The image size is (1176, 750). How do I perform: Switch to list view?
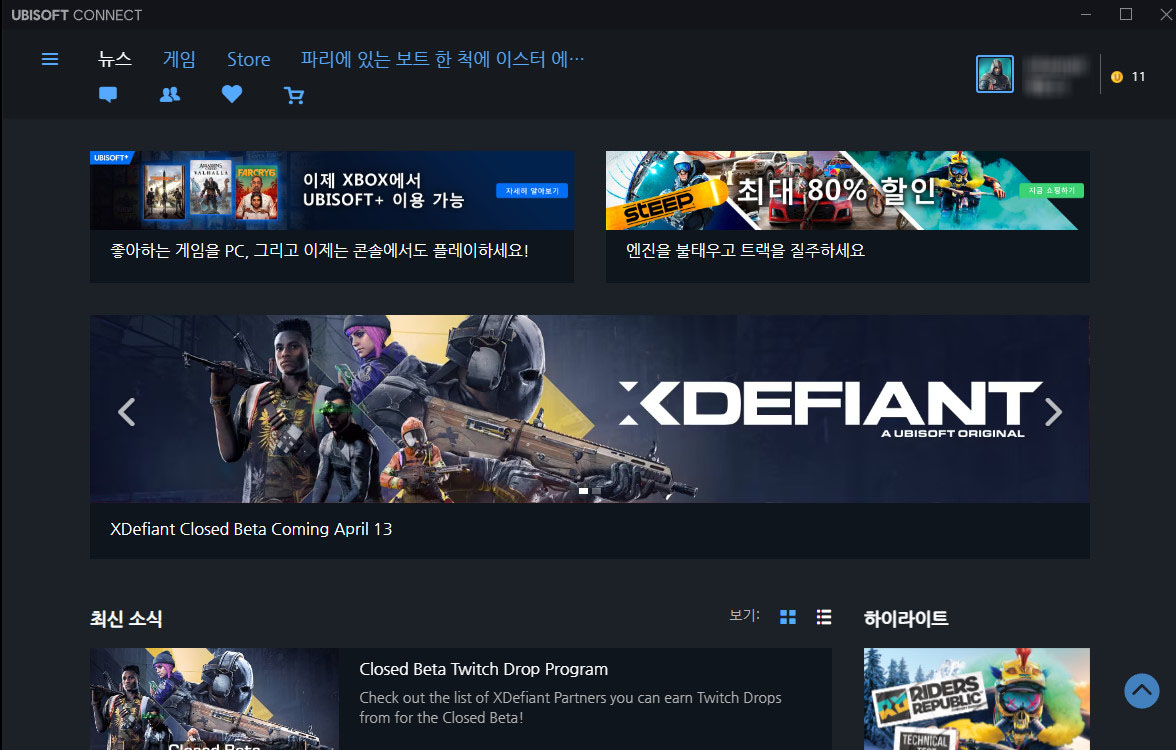(824, 616)
